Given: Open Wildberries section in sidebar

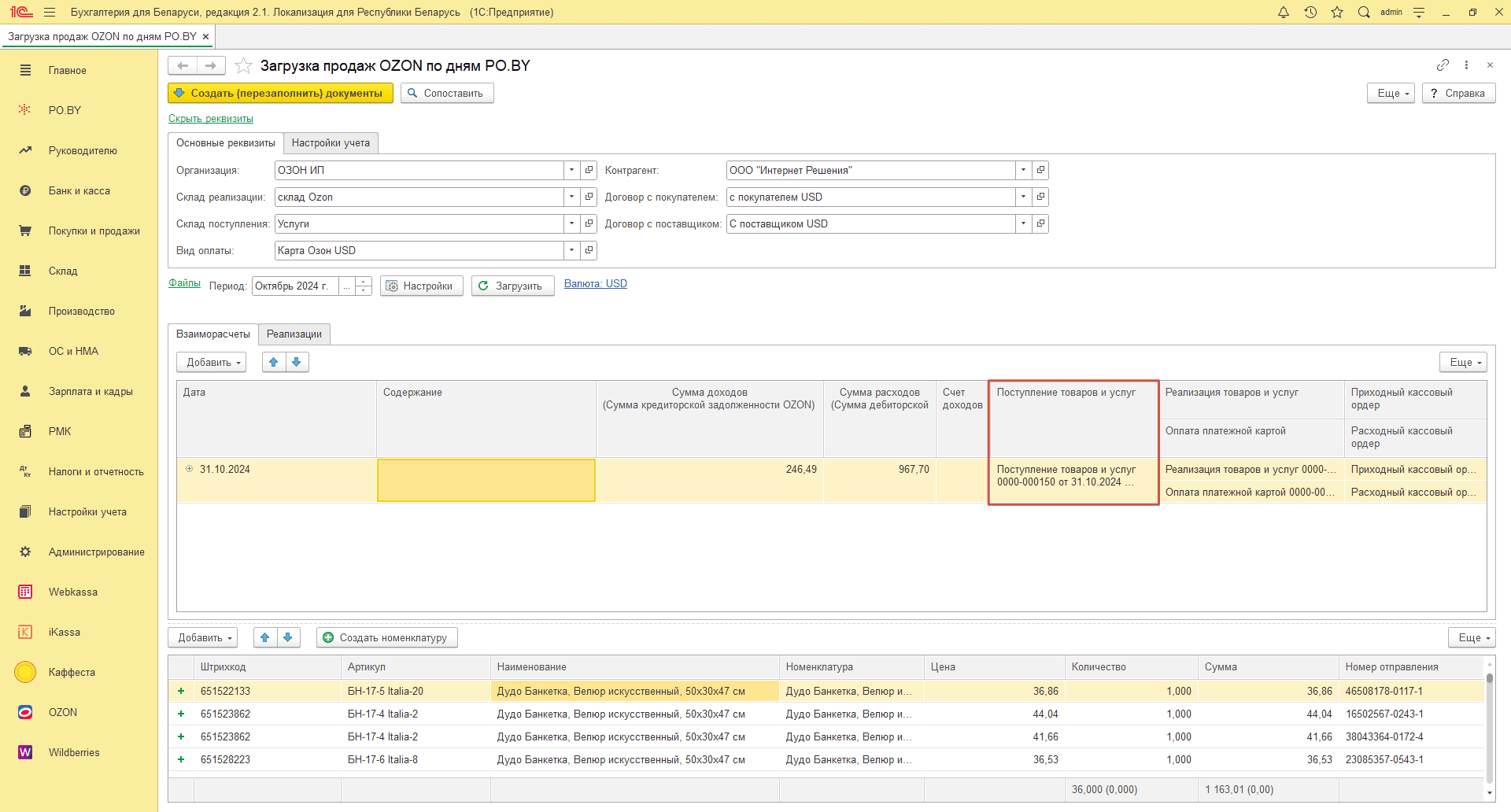Looking at the screenshot, I should (x=74, y=752).
